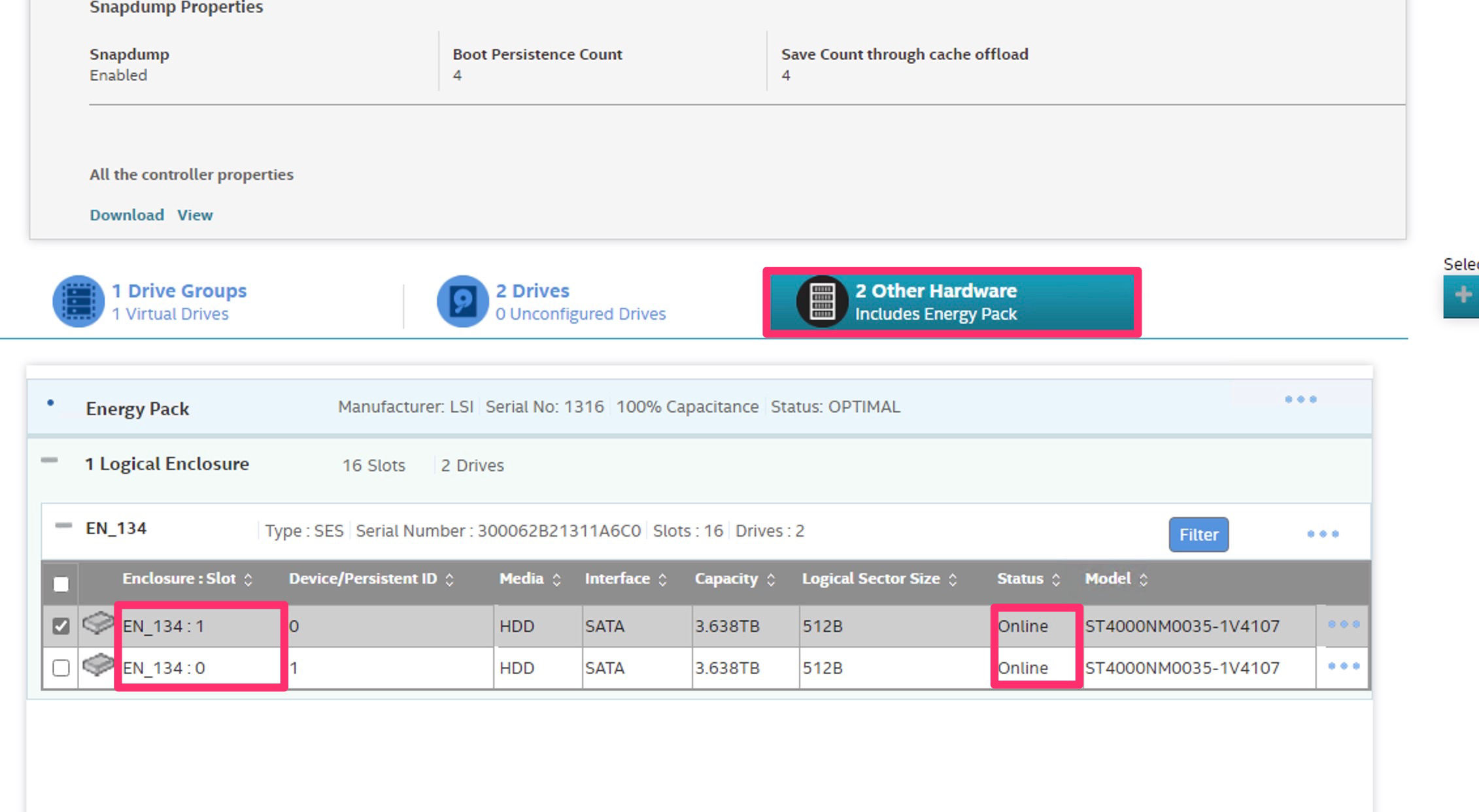Open actions menu for EN_134 : 0 row
Image resolution: width=1479 pixels, height=812 pixels.
click(1343, 666)
